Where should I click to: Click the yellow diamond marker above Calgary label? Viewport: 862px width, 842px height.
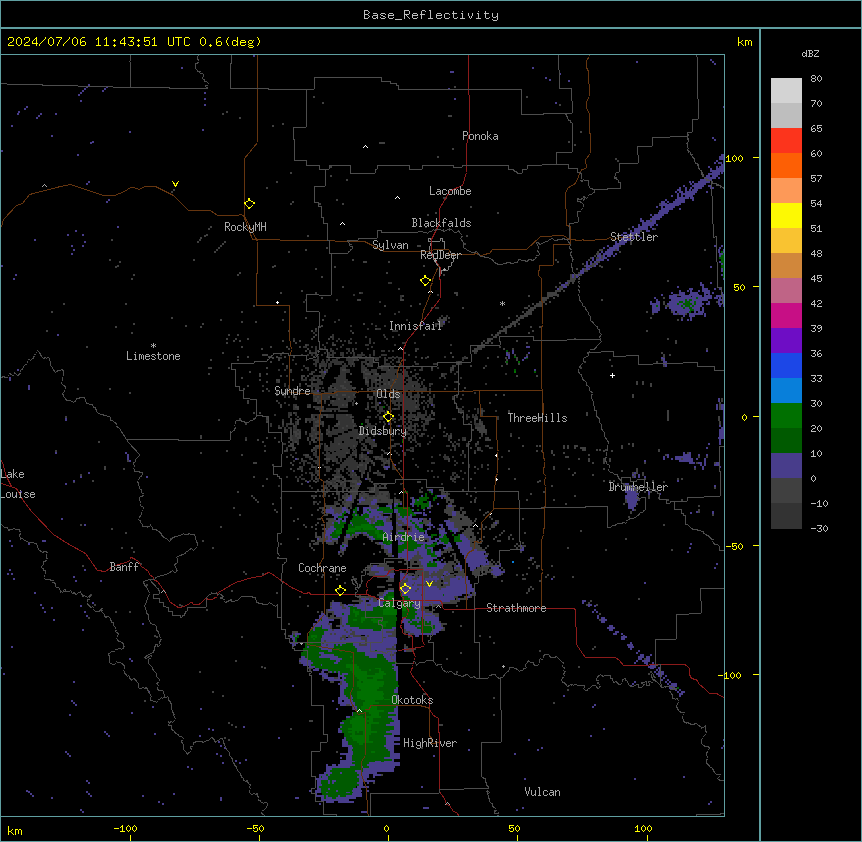[405, 589]
